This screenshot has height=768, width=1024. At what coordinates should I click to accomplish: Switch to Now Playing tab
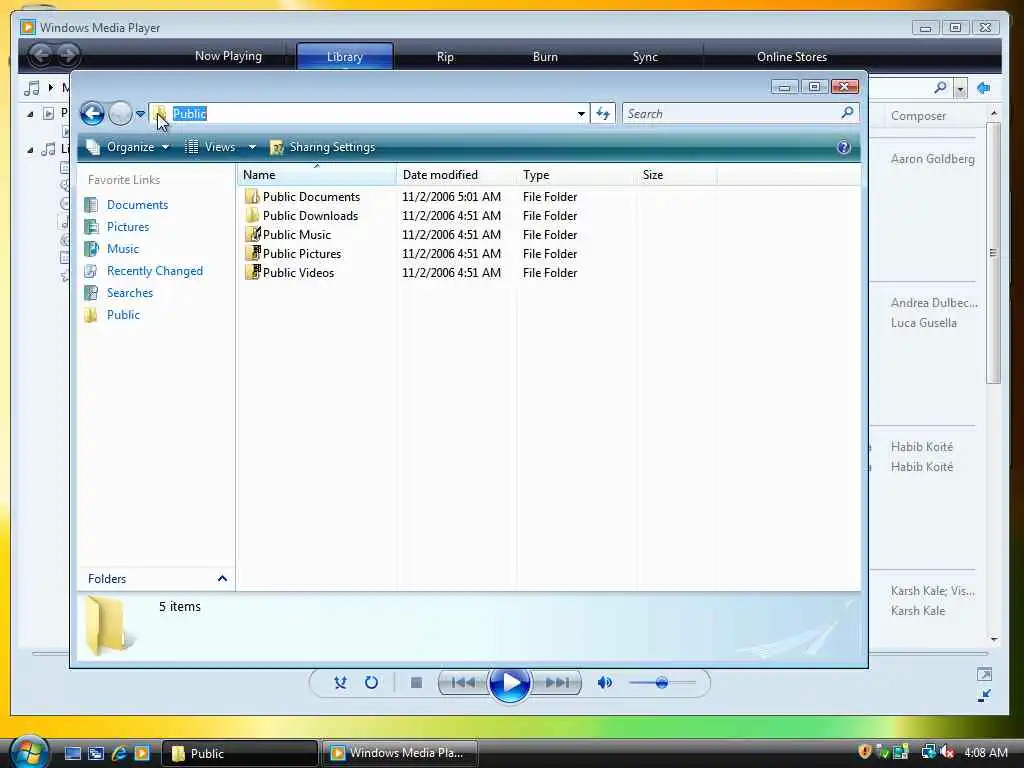pyautogui.click(x=228, y=56)
